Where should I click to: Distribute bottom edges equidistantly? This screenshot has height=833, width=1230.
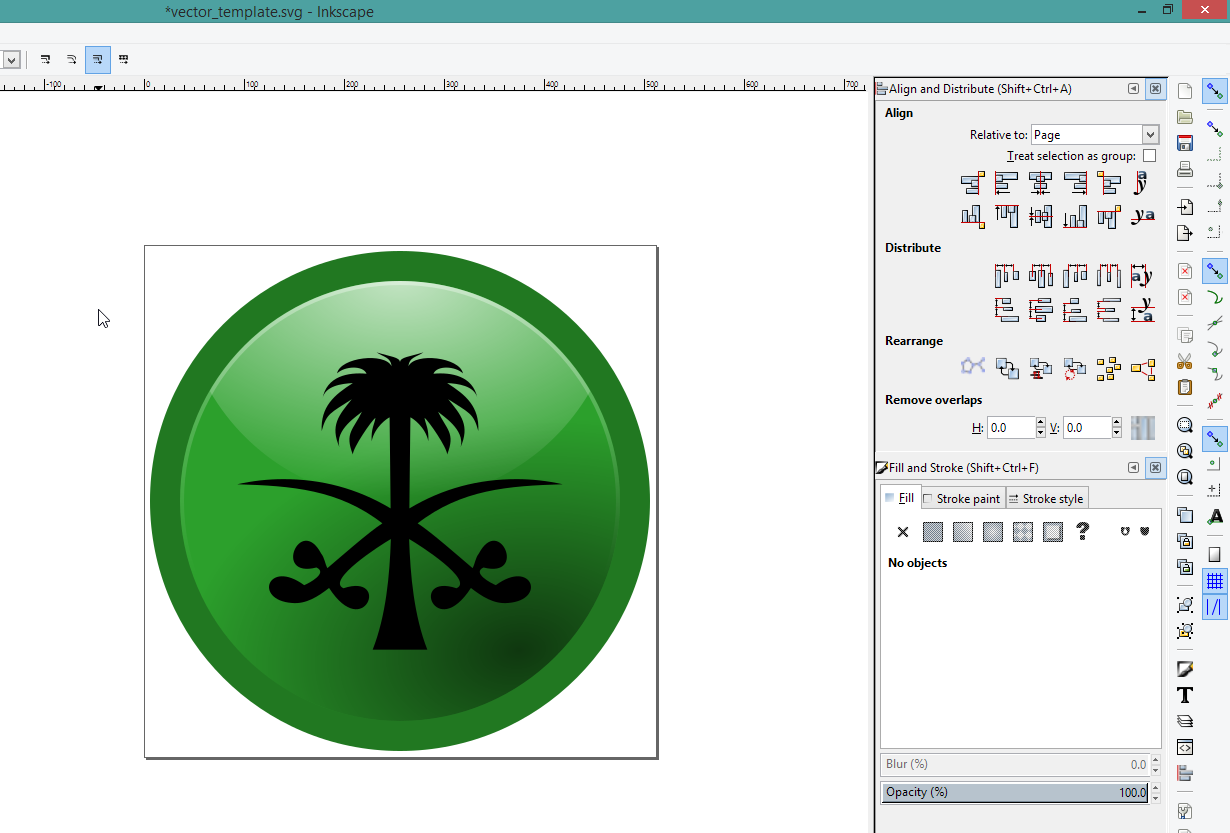[1075, 310]
